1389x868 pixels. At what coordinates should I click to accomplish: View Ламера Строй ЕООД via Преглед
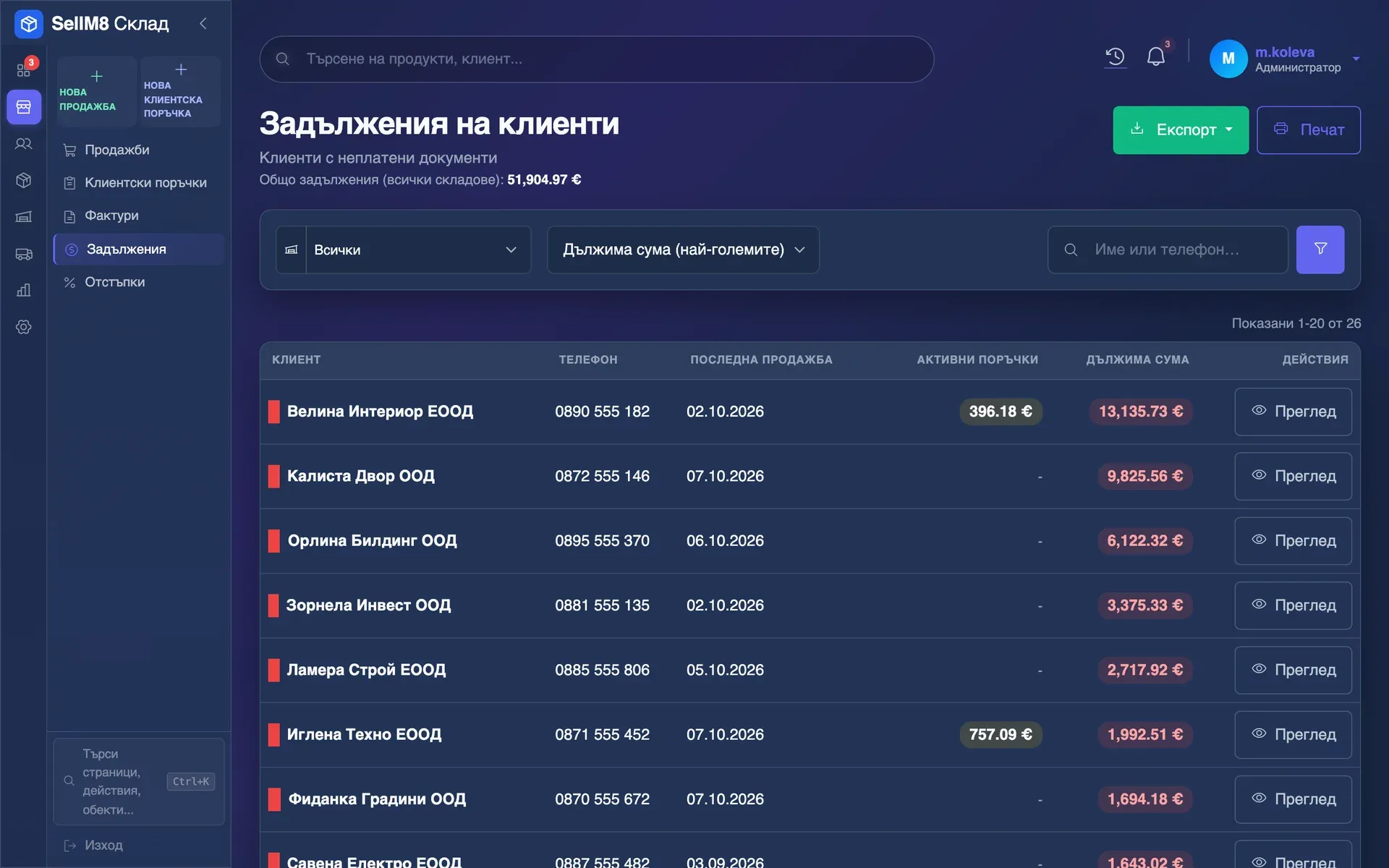(x=1293, y=670)
